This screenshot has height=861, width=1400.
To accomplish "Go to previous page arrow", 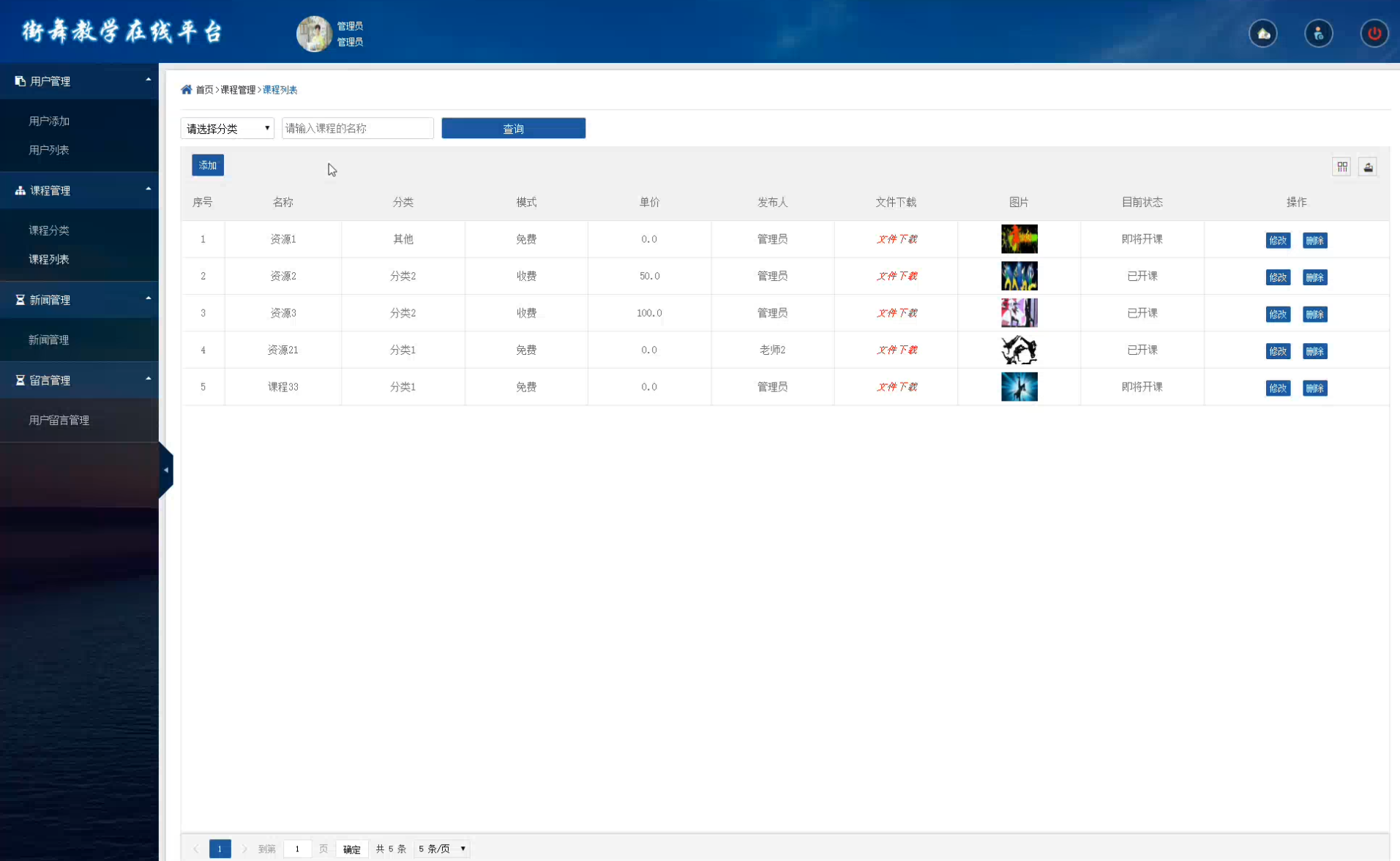I will pos(195,849).
